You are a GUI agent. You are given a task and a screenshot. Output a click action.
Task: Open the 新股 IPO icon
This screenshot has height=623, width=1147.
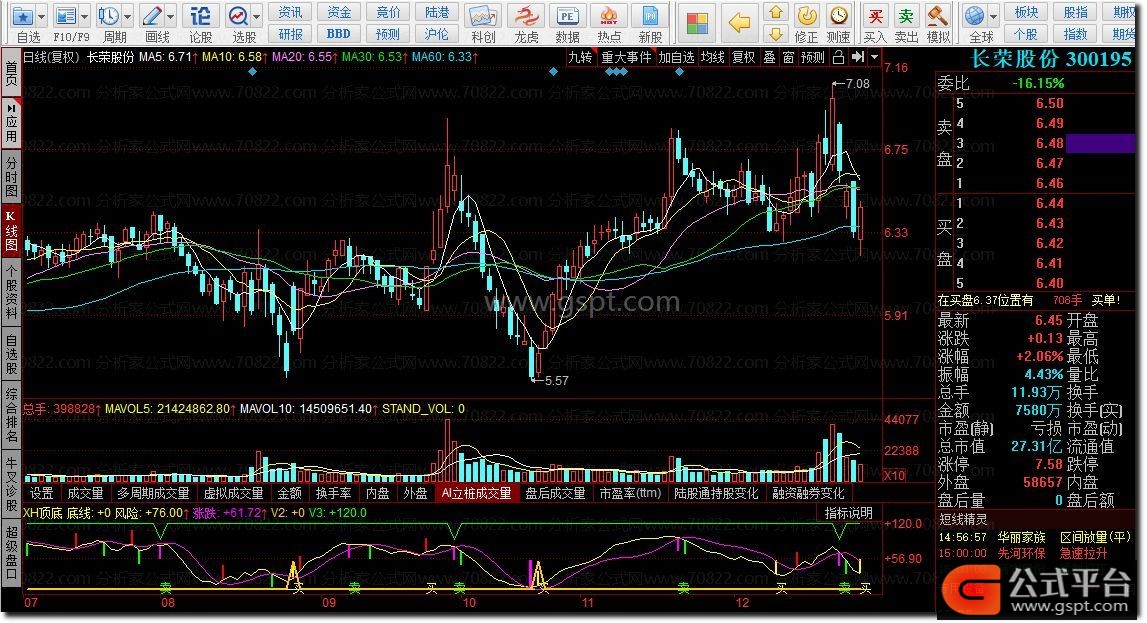pos(650,16)
